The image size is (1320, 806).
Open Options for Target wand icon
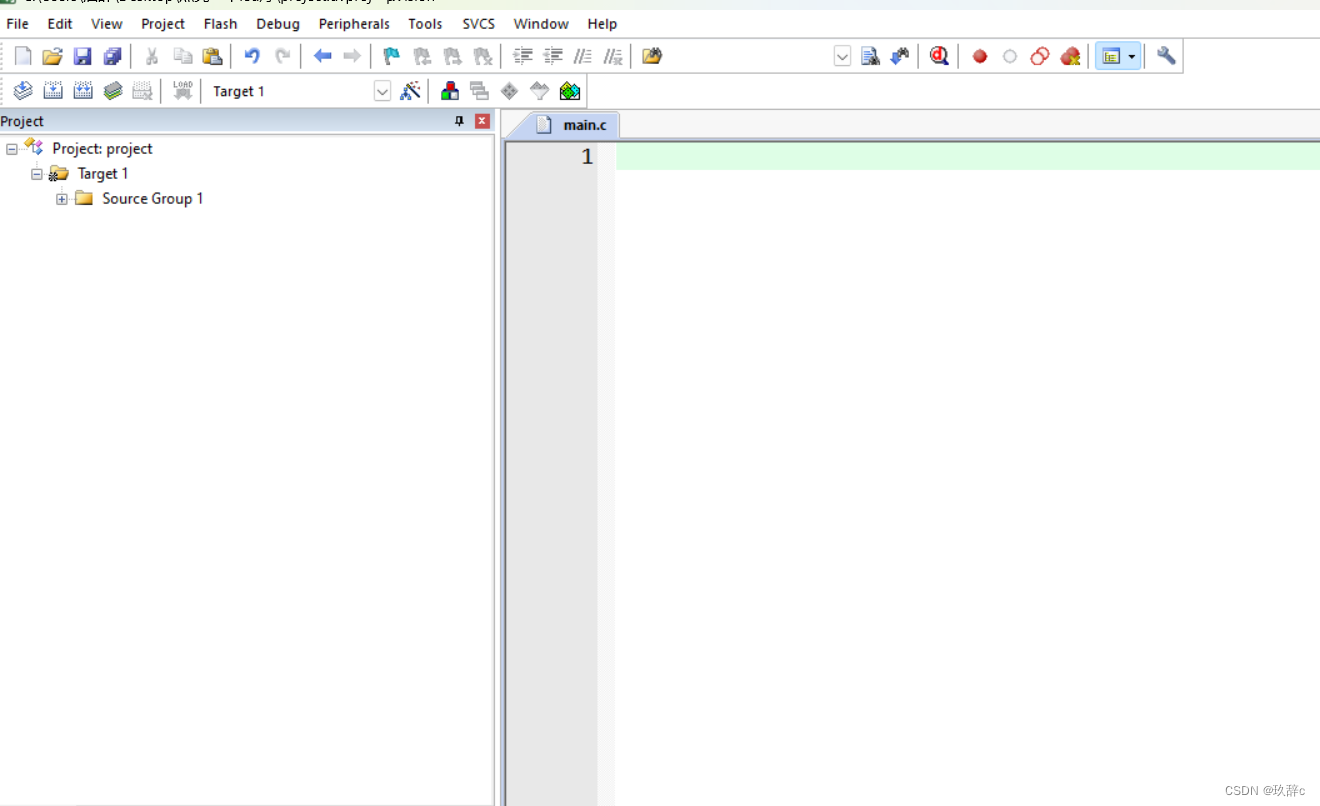(x=410, y=91)
